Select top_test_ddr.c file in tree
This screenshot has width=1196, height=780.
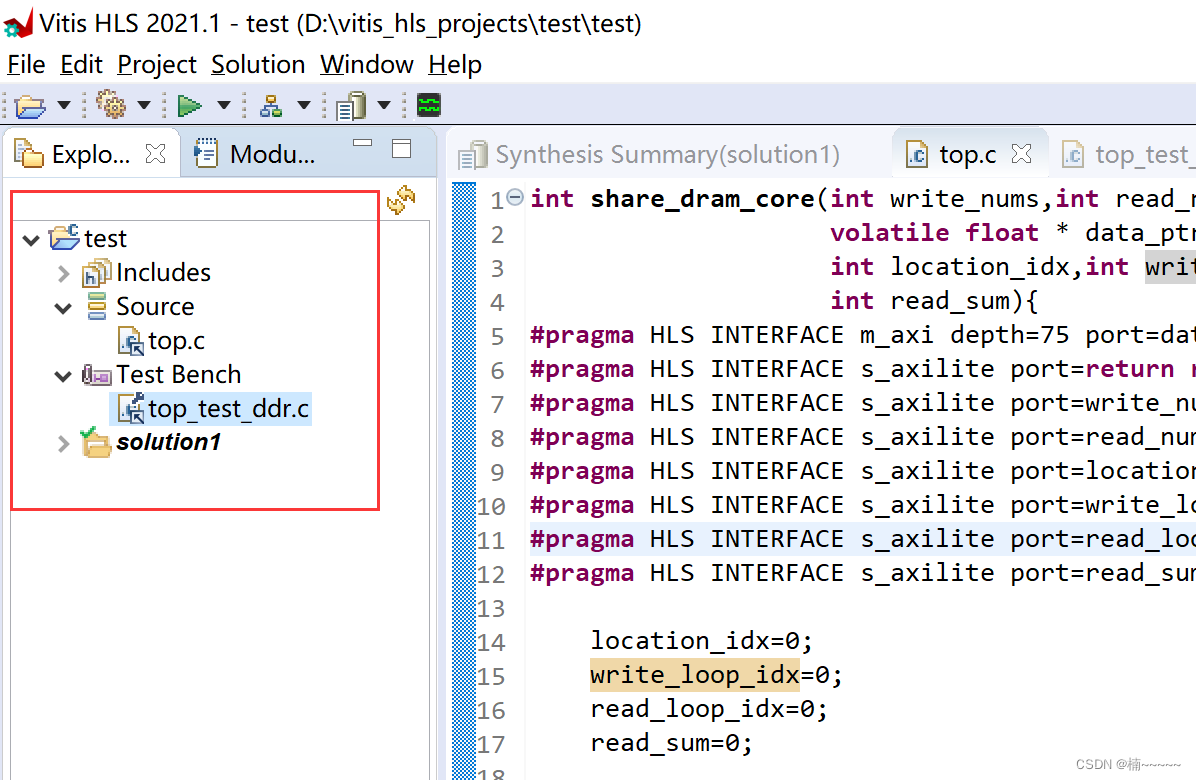click(x=228, y=409)
